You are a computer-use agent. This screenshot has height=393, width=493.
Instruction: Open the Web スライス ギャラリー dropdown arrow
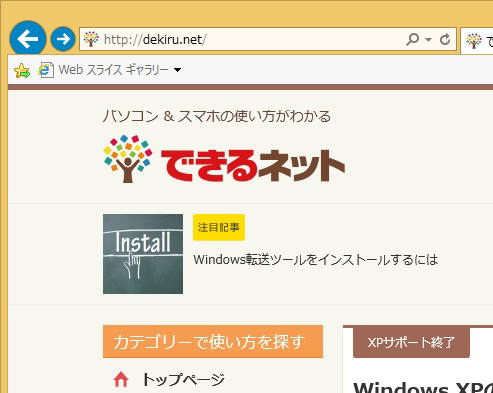pos(178,70)
